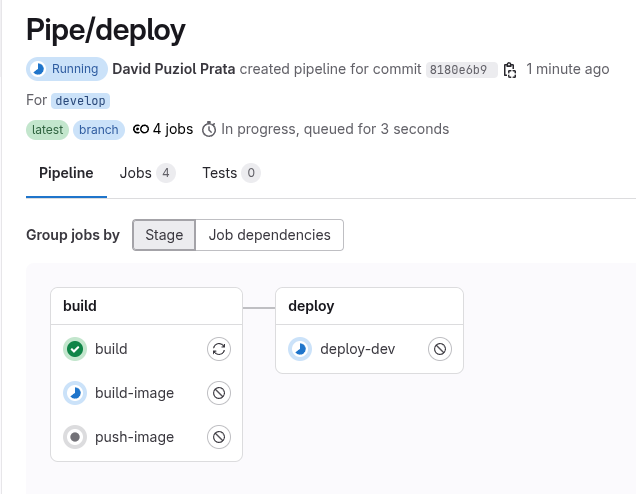Image resolution: width=636 pixels, height=494 pixels.
Task: Cancel the deploy-dev job
Action: pos(440,349)
